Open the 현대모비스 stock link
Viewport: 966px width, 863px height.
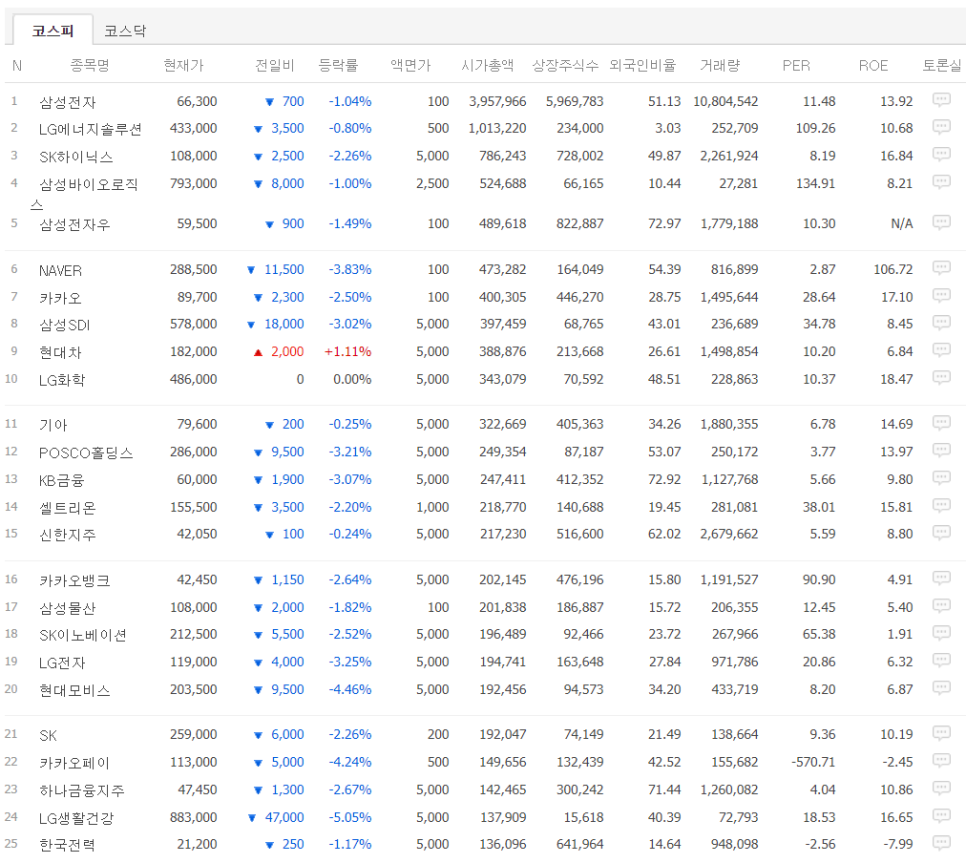click(x=75, y=690)
